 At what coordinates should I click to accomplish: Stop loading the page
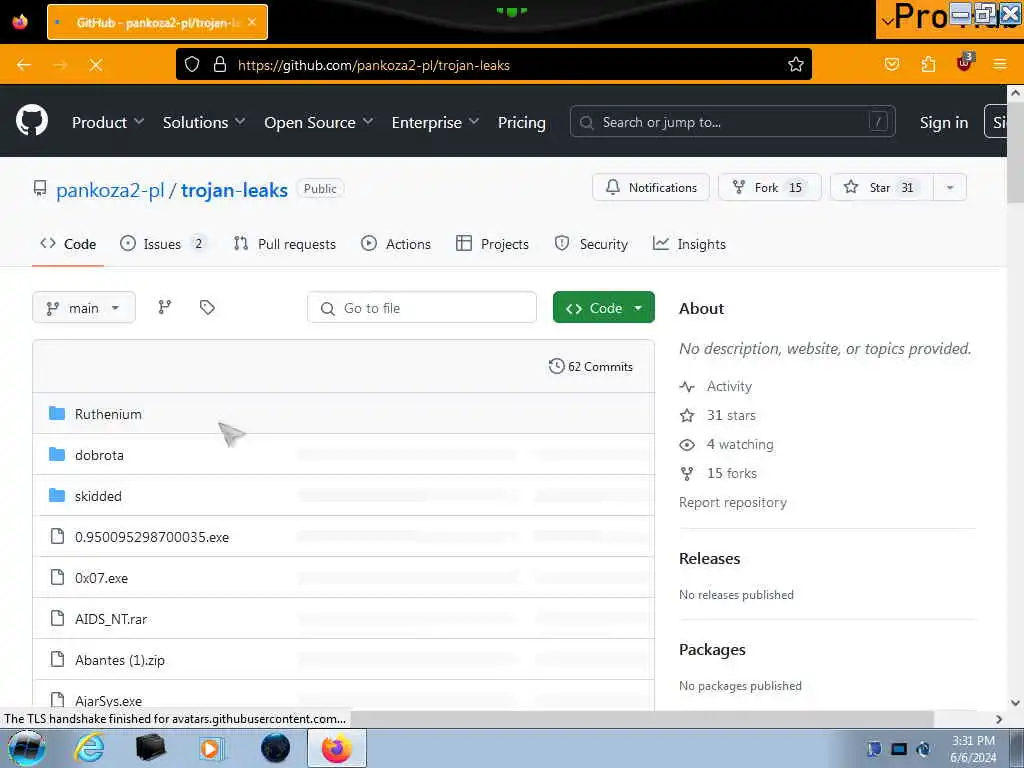click(x=95, y=65)
